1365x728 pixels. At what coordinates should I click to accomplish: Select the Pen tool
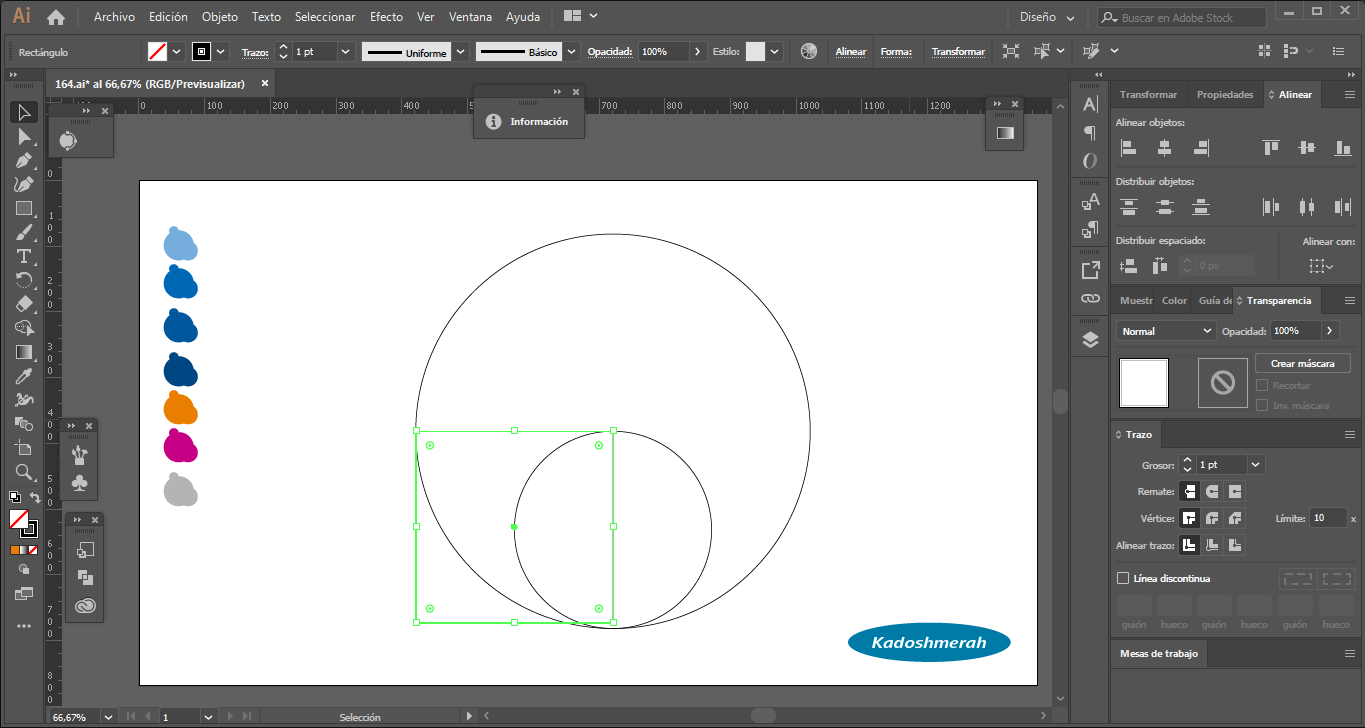pos(25,160)
